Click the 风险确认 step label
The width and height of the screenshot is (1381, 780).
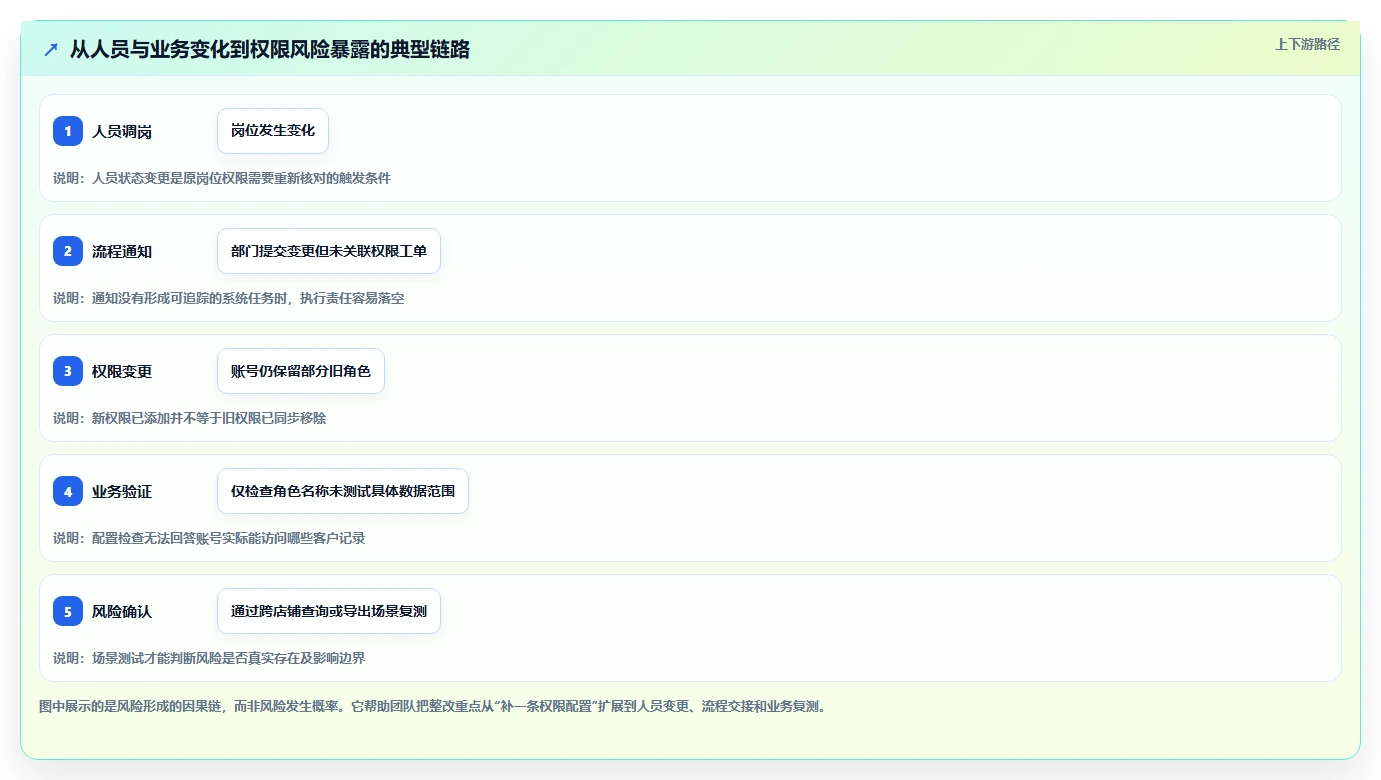coord(122,611)
